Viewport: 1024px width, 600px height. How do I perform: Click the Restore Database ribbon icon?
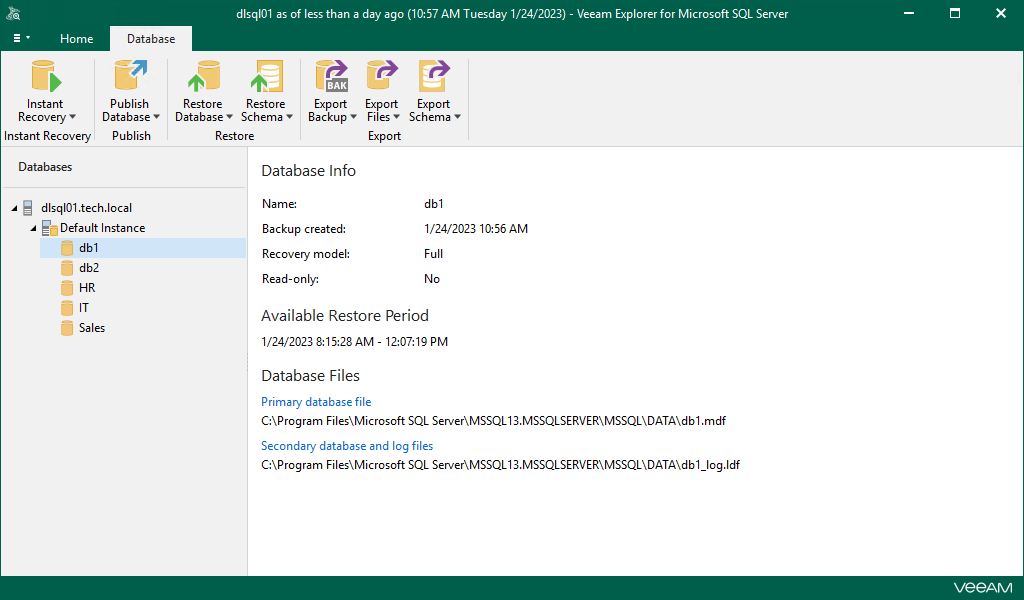click(204, 76)
